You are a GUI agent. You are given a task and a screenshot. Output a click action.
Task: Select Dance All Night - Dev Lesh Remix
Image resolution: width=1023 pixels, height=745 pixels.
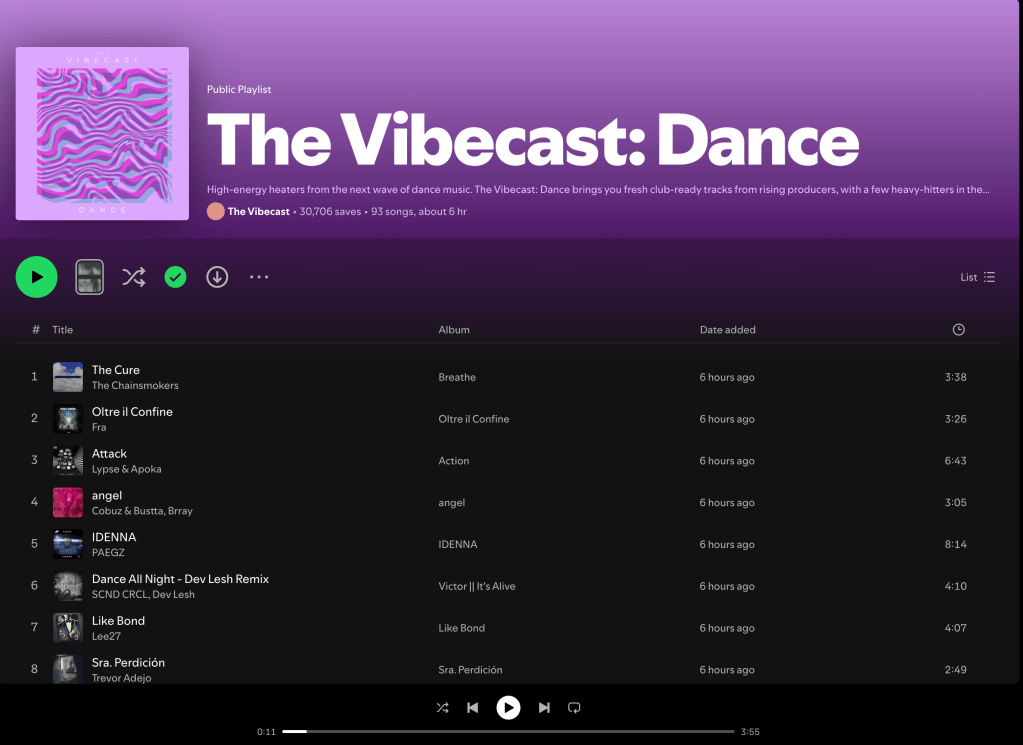(180, 579)
